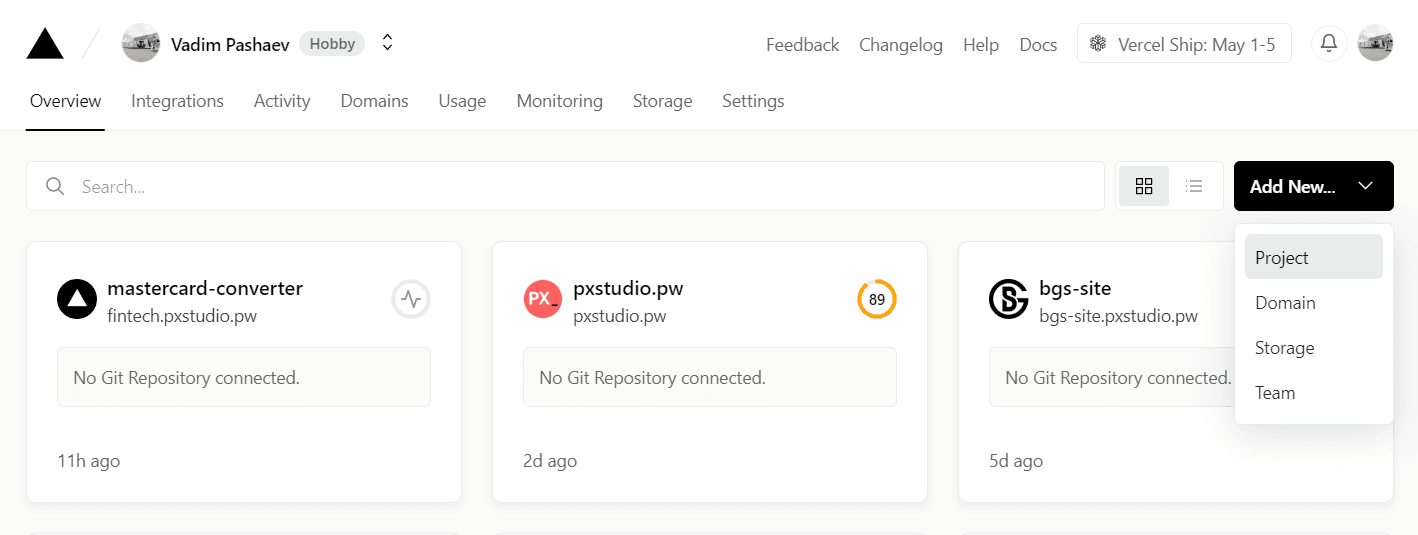This screenshot has height=535, width=1418.
Task: Focus the Search projects field
Action: [x=565, y=186]
